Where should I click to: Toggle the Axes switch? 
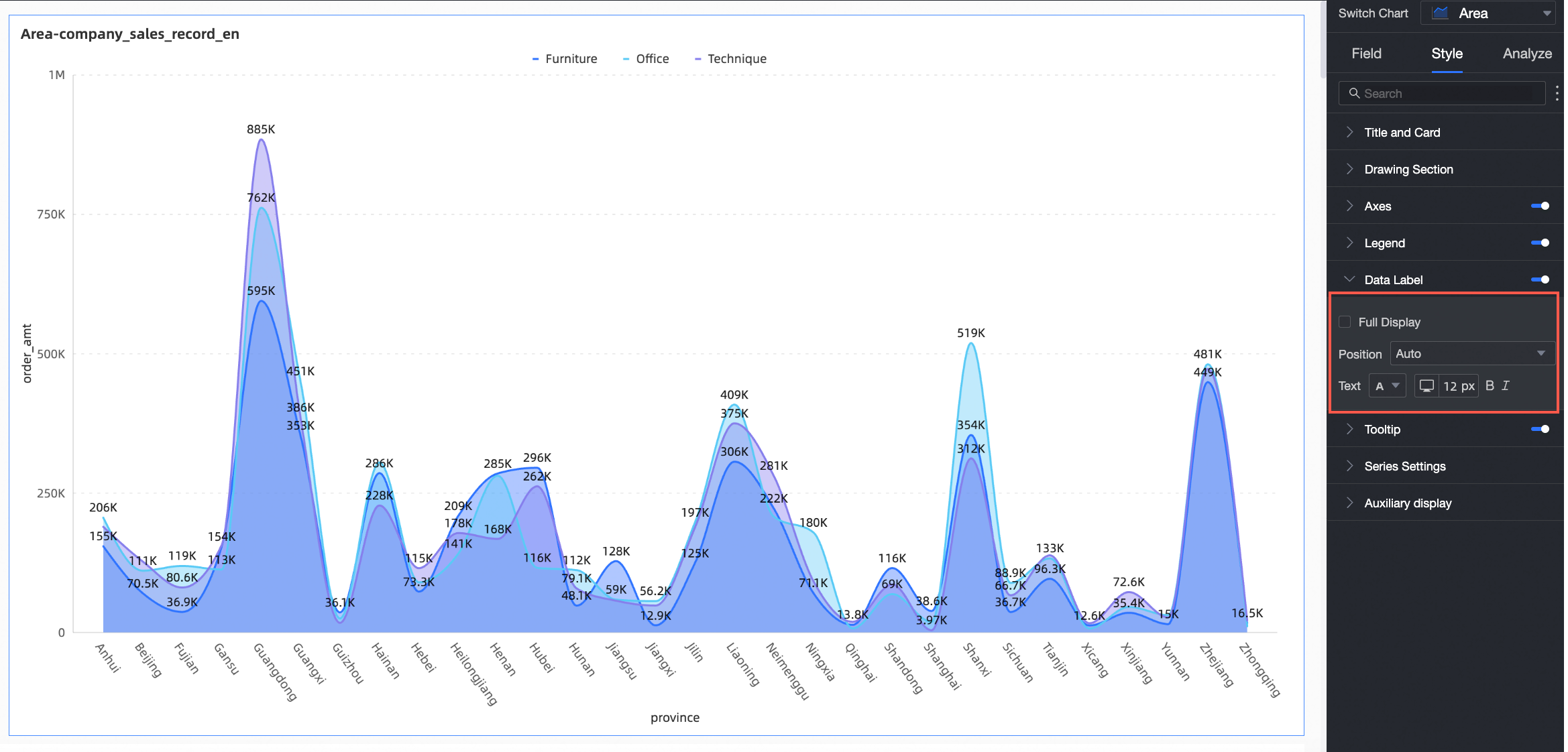click(x=1540, y=206)
